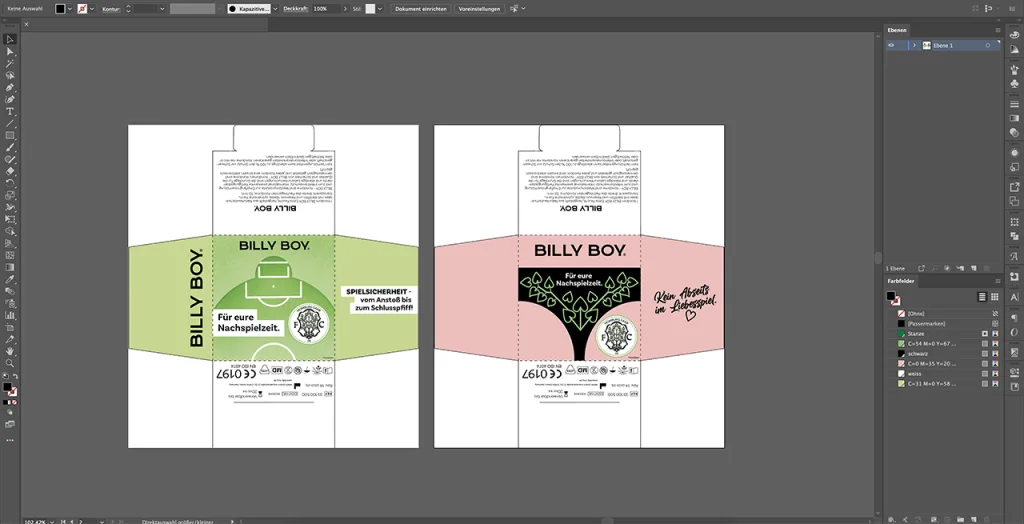Open the stroke color dropdown in control bar
This screenshot has width=1024, height=524.
coord(91,8)
